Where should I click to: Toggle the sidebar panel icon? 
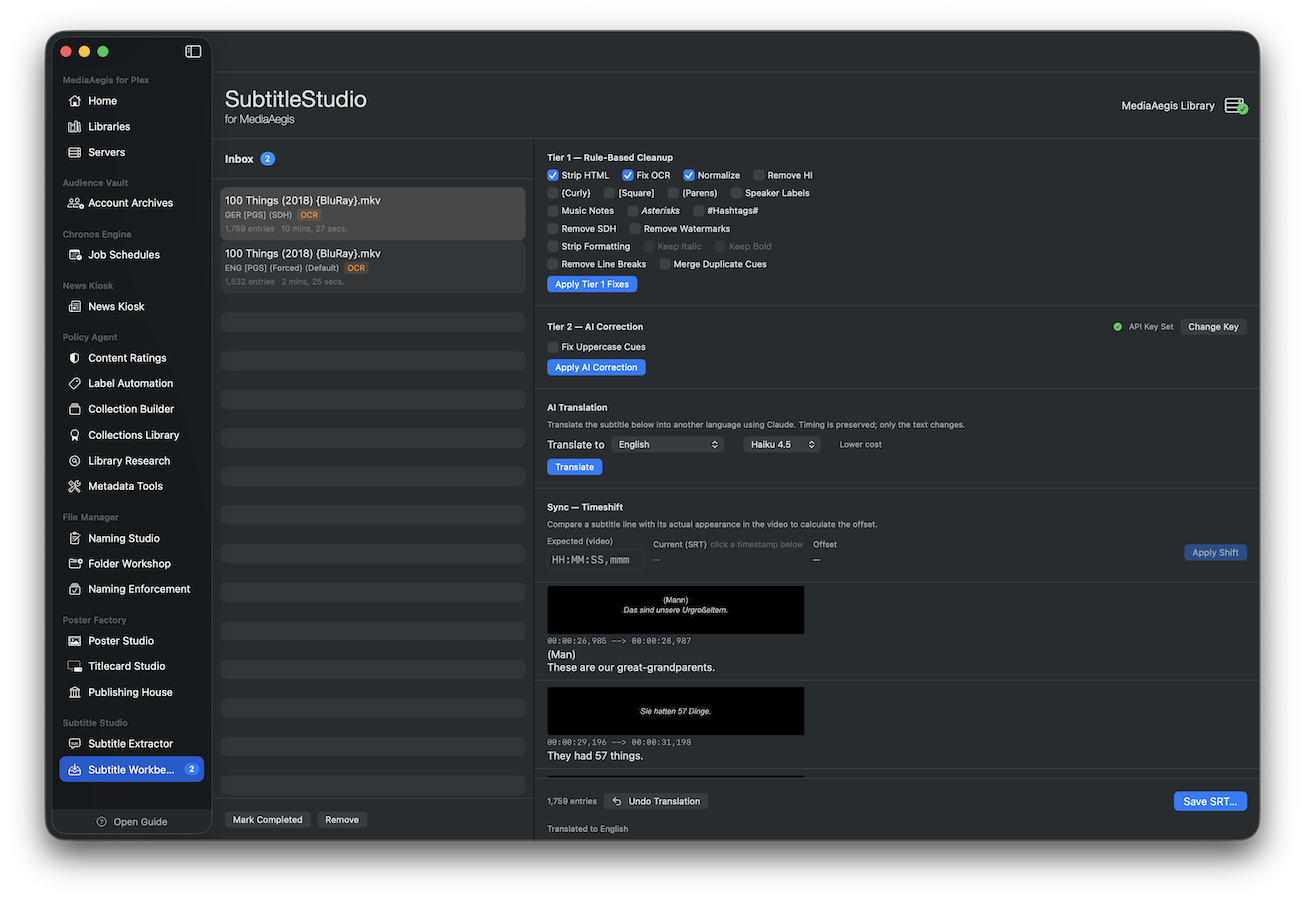[193, 51]
